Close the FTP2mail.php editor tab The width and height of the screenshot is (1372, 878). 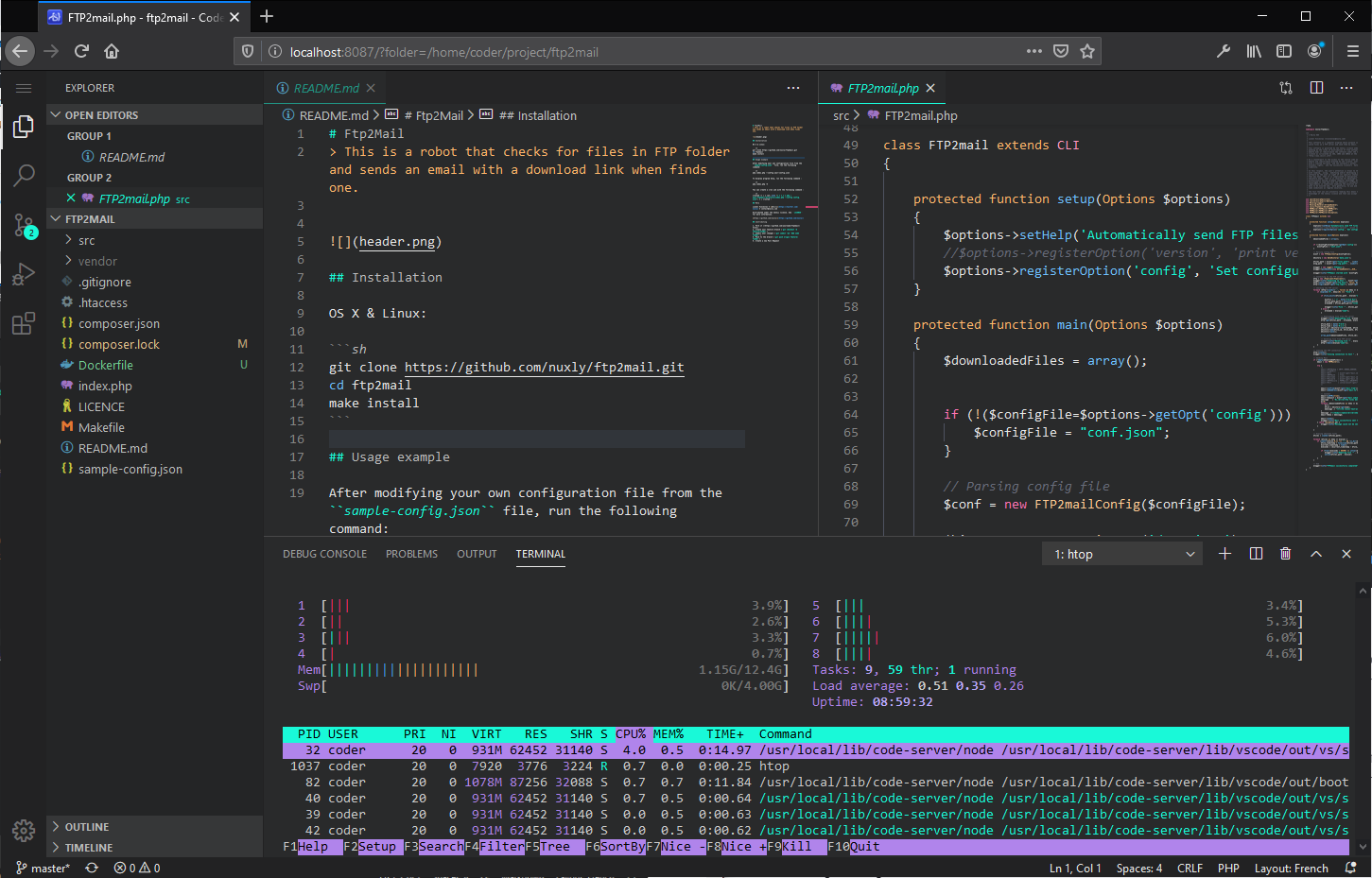tap(930, 88)
